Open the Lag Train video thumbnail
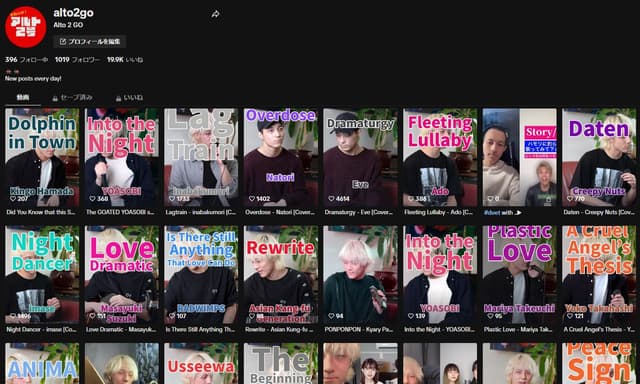The image size is (640, 384). (201, 158)
